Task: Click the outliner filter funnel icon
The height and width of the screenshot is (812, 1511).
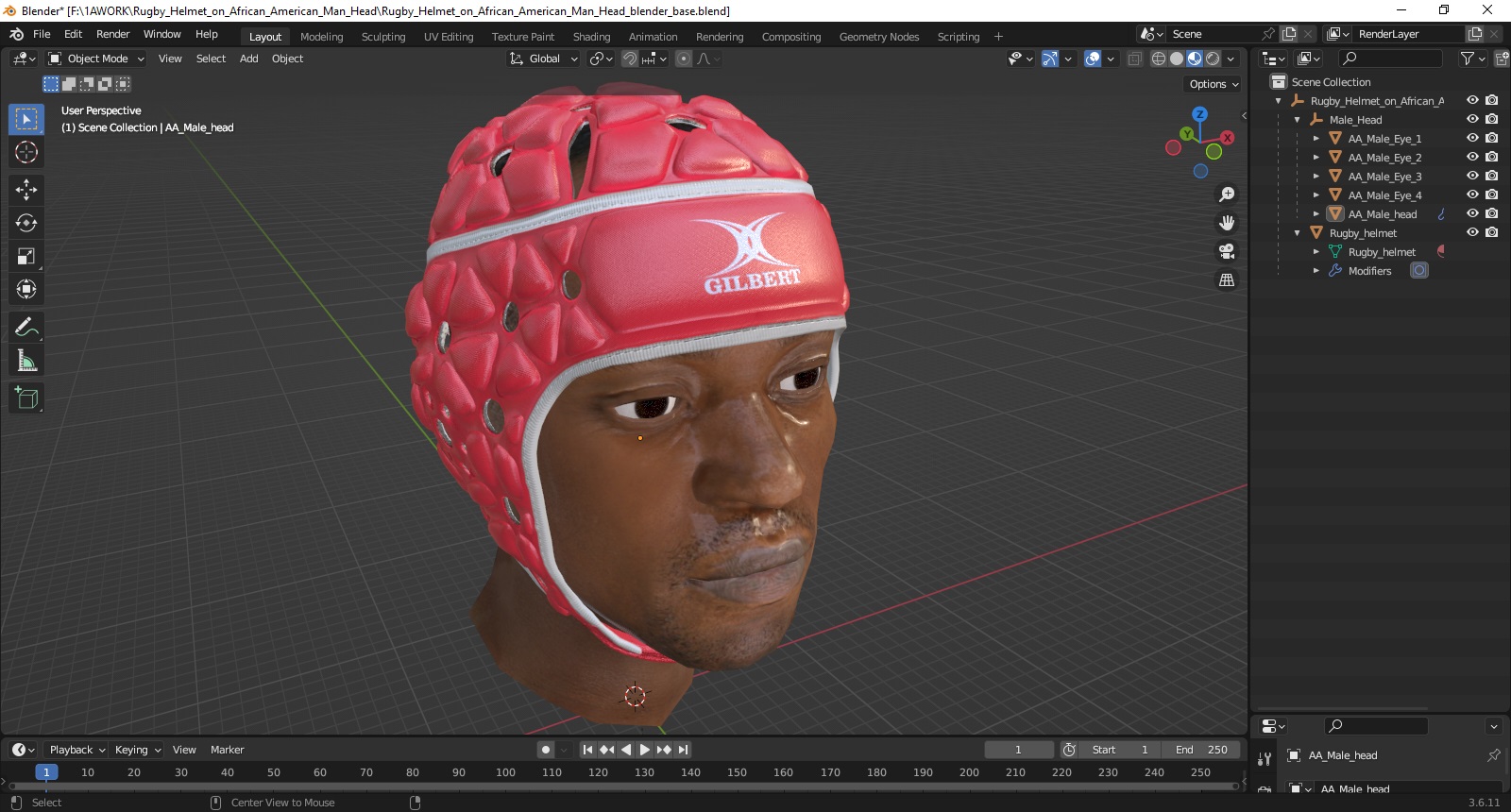Action: click(x=1467, y=59)
